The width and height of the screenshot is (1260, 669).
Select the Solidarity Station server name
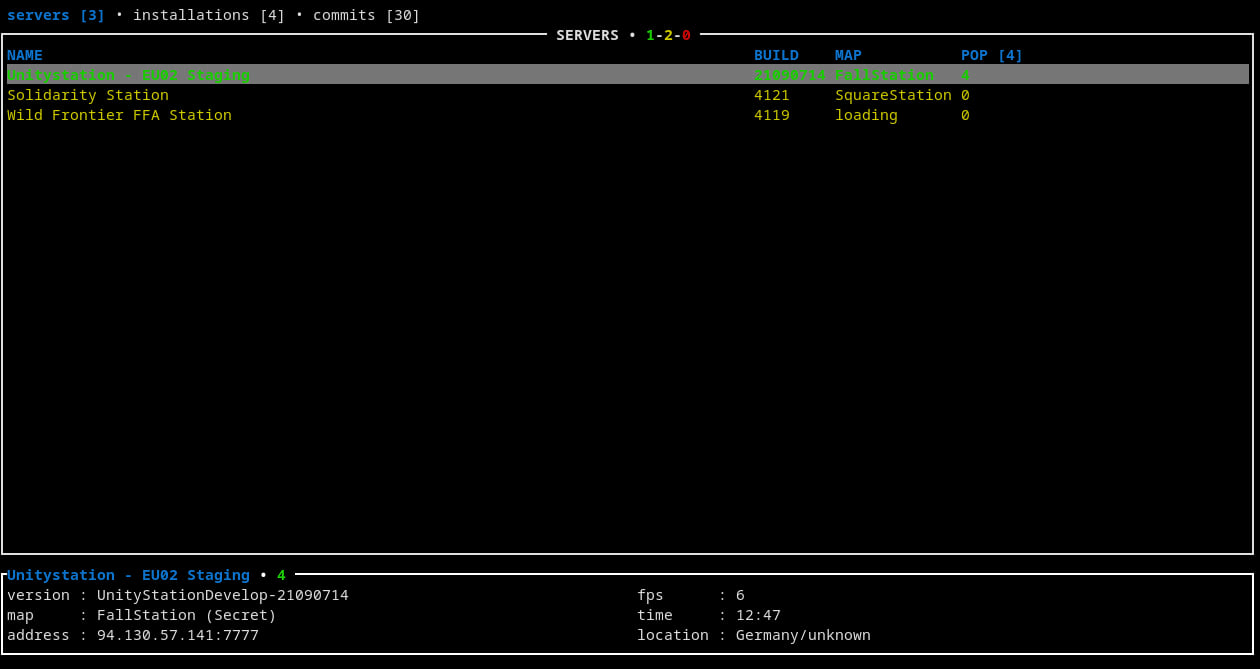tap(88, 95)
